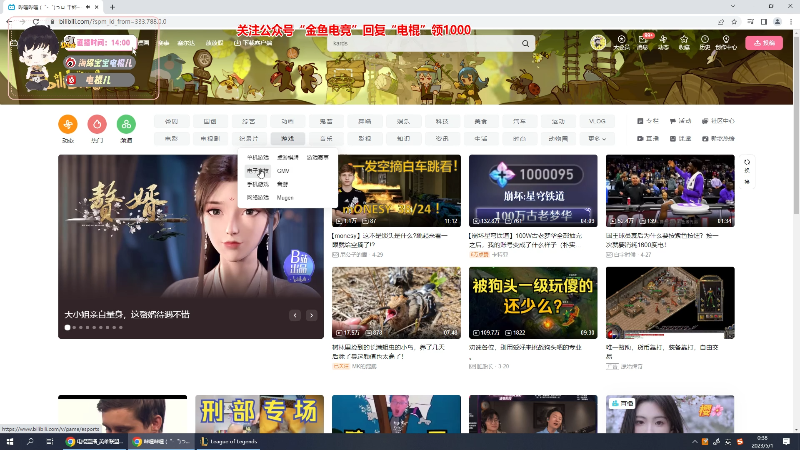Select 手机游戏 in game submenu

[258, 184]
